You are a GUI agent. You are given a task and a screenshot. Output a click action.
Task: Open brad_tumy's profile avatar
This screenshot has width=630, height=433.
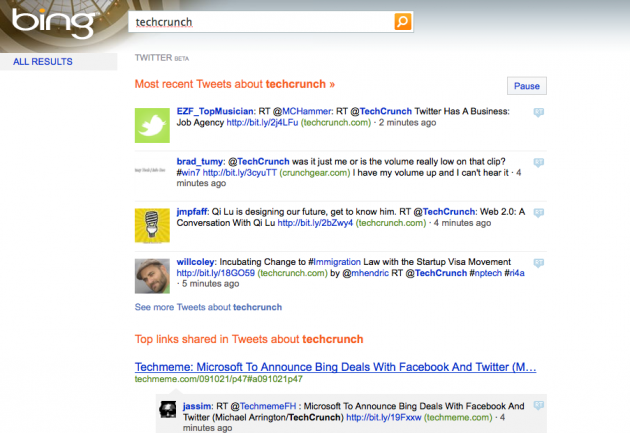coord(153,172)
